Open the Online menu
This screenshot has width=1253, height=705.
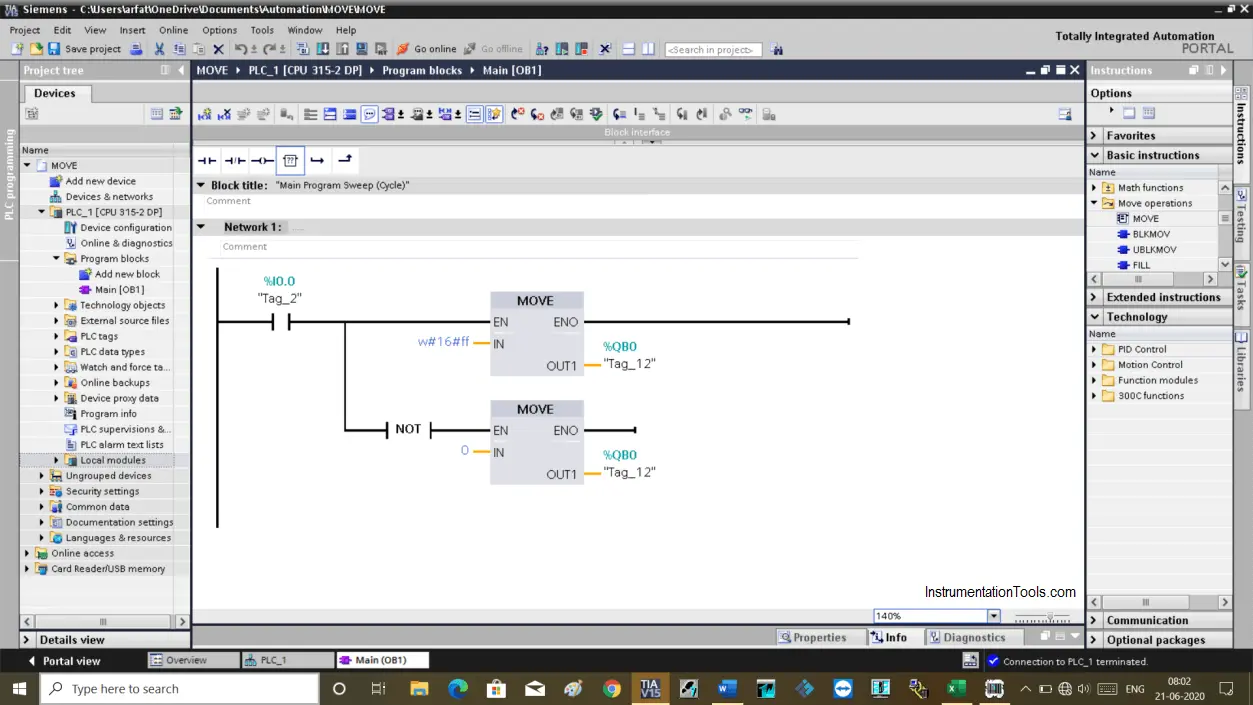coord(173,30)
